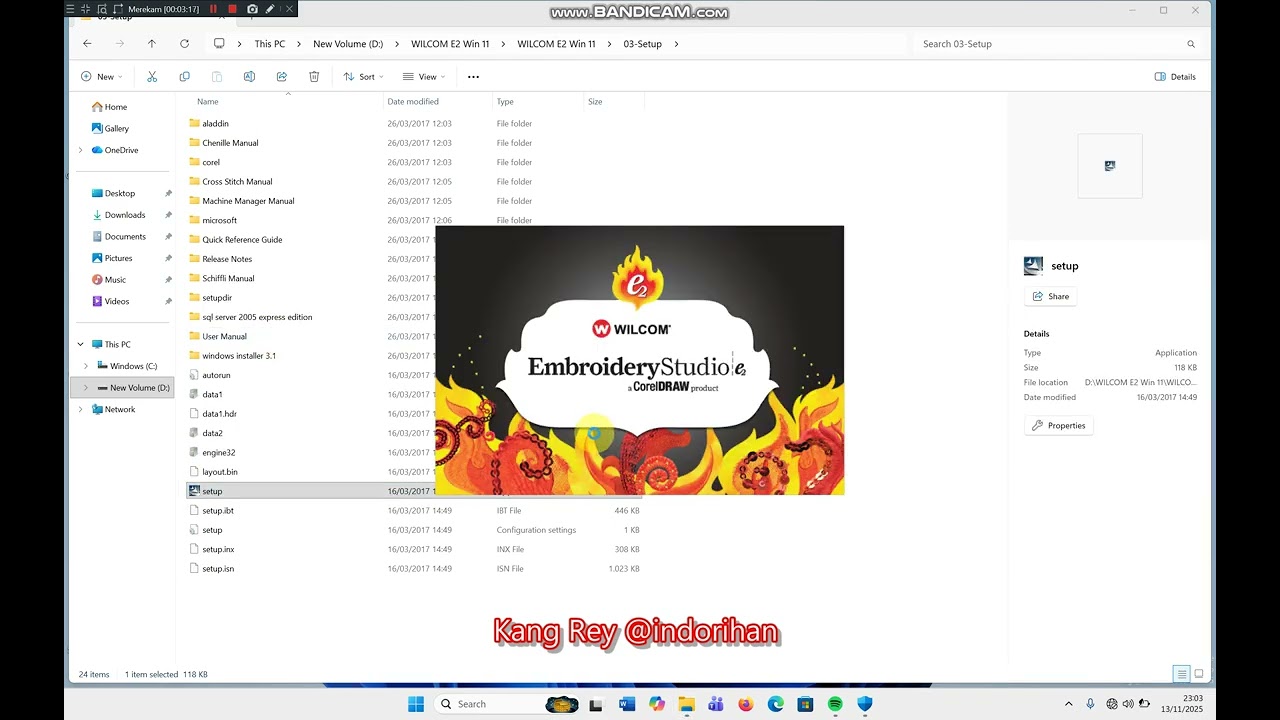Open Windows Start menu

coord(416,704)
